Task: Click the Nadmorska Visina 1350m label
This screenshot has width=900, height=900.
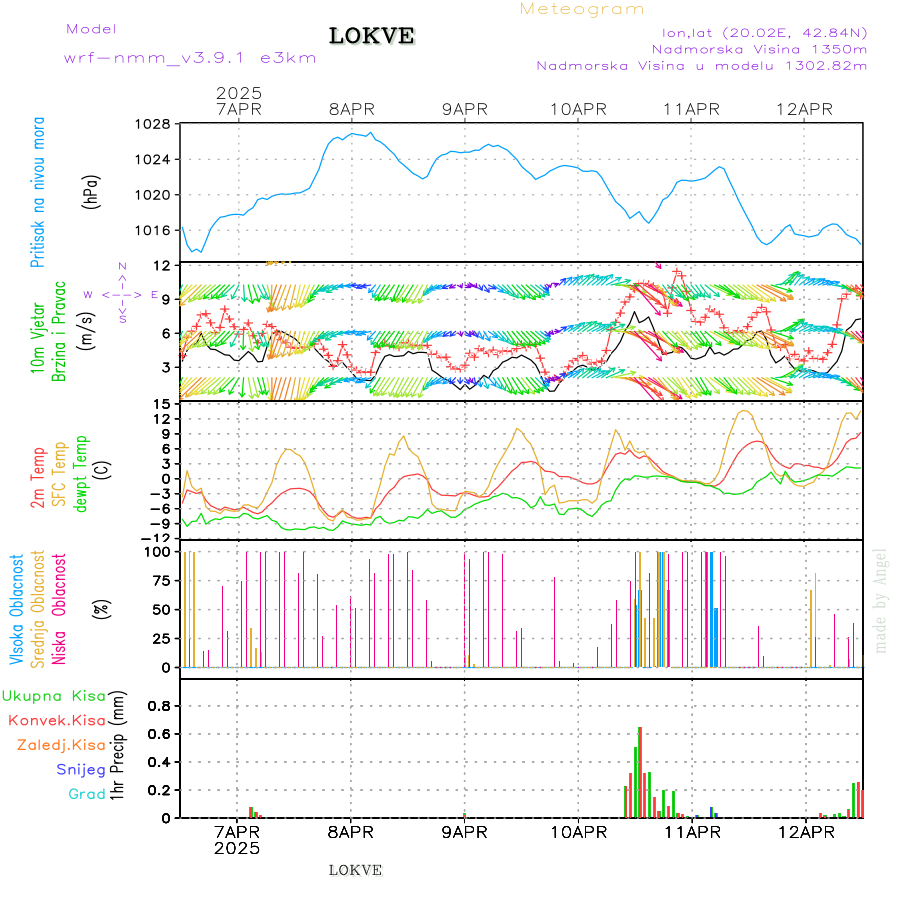Action: (x=759, y=48)
